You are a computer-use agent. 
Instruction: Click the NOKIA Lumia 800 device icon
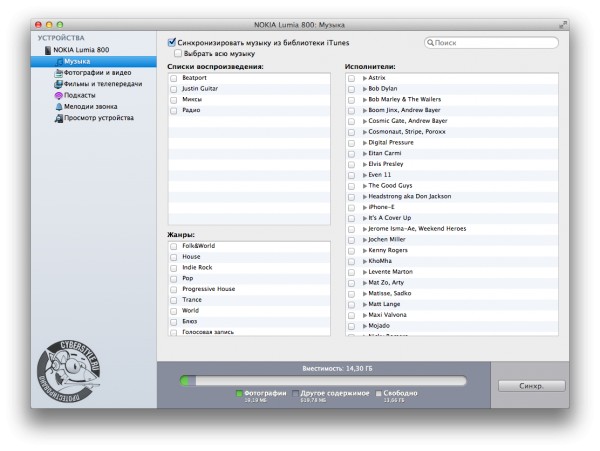(x=48, y=50)
